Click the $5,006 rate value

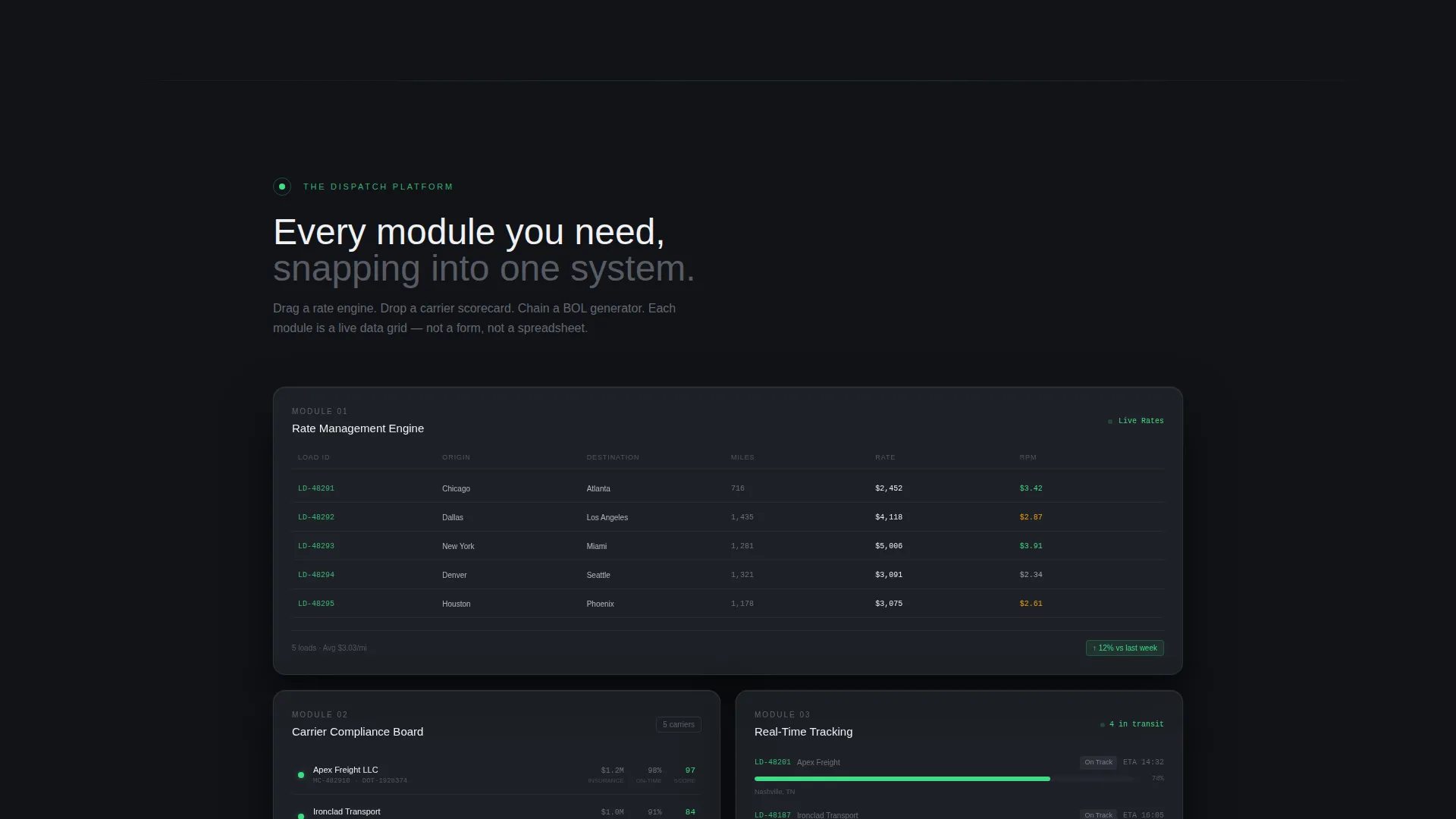[889, 546]
